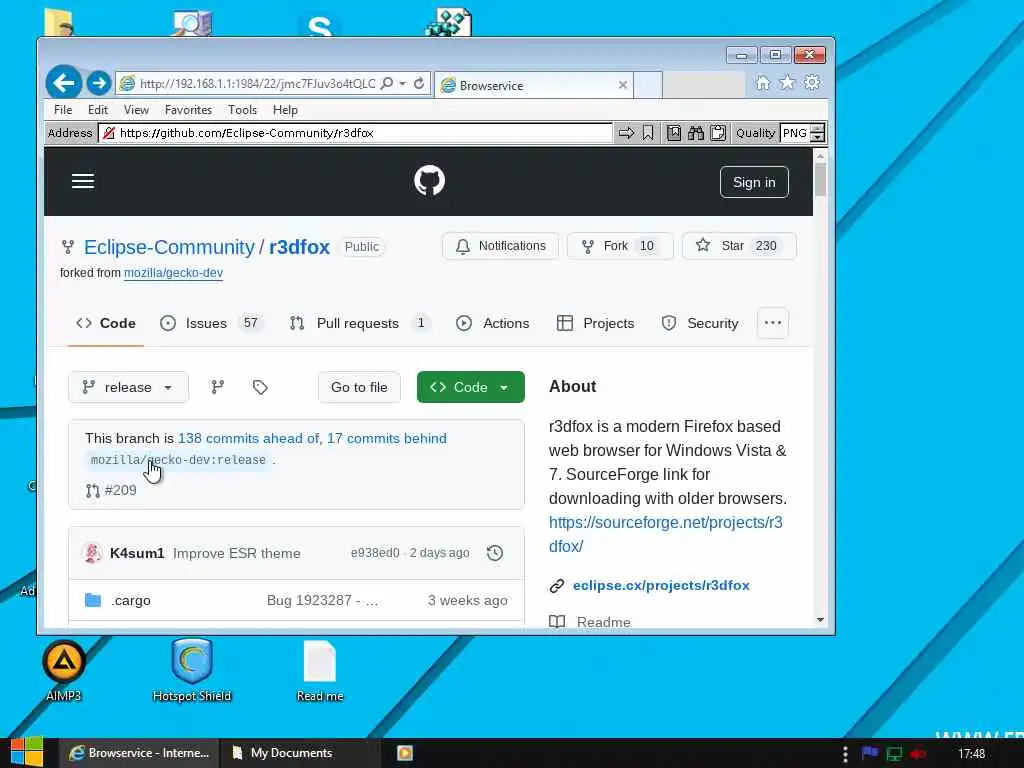Open IE Tools gear icon
Screen dimensions: 1024x768
point(812,83)
